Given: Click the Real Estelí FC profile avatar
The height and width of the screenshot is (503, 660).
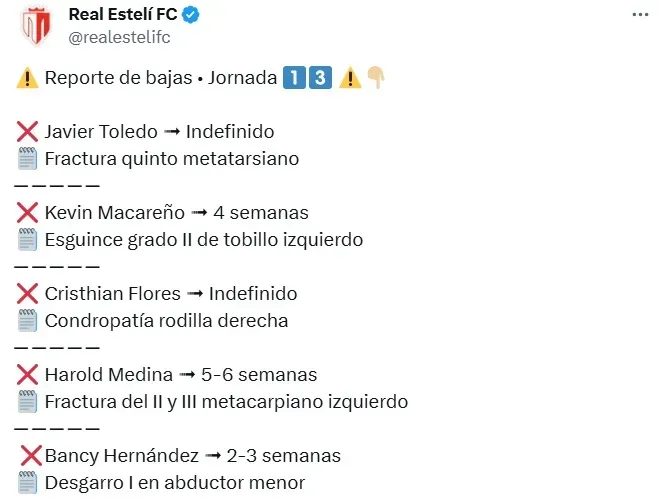Looking at the screenshot, I should (36, 25).
